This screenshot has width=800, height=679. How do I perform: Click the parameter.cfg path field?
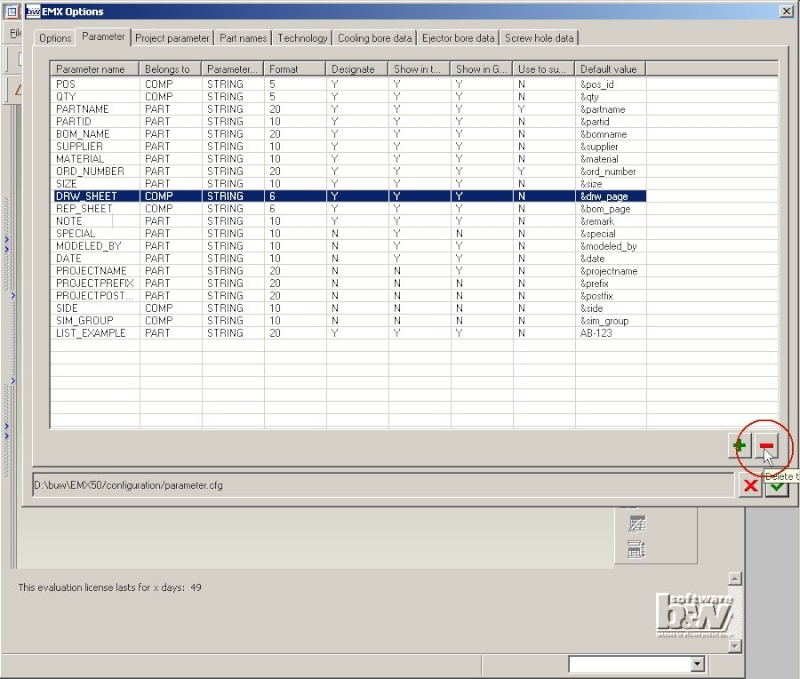coord(383,485)
